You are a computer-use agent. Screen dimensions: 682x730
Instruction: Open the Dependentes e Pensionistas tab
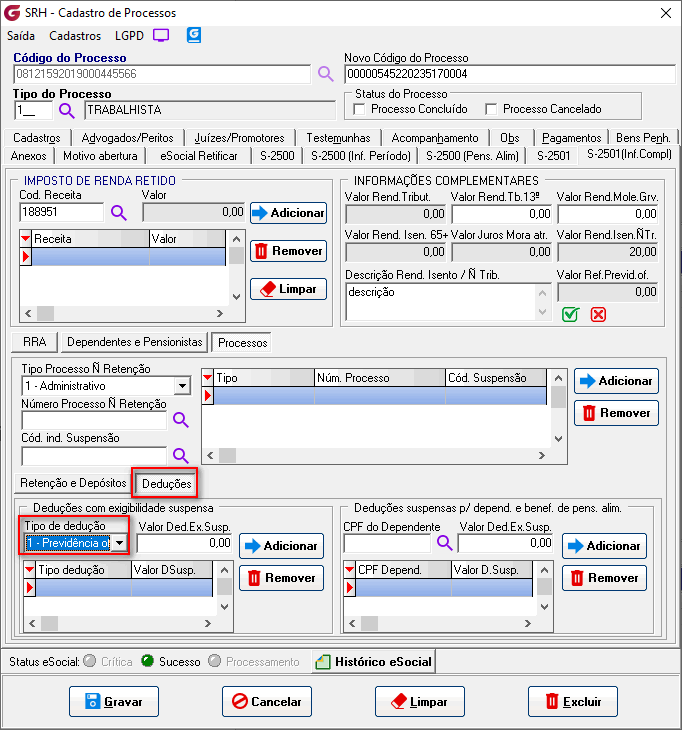(135, 342)
